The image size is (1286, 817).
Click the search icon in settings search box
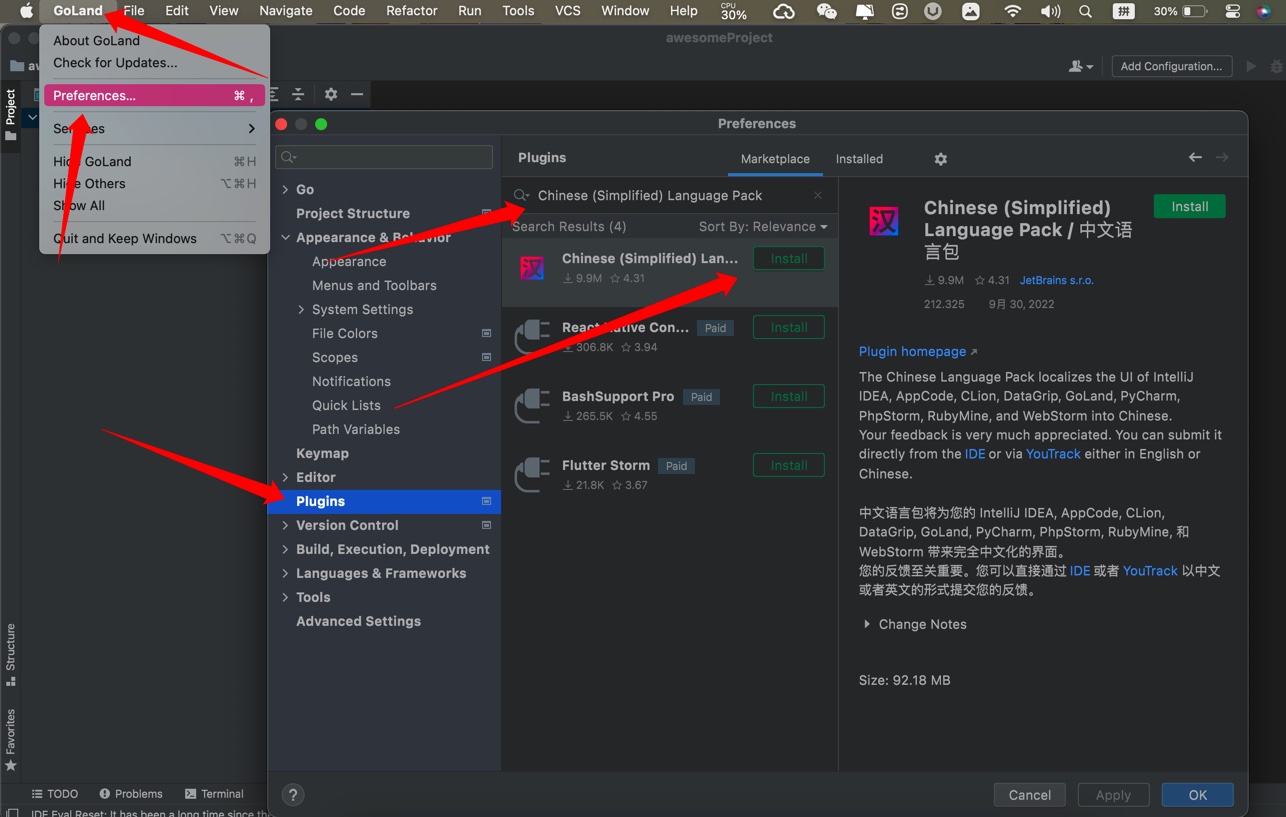point(289,157)
